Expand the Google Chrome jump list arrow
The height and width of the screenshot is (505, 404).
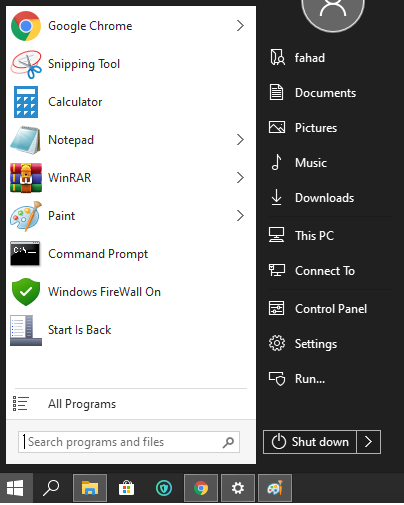coord(240,26)
